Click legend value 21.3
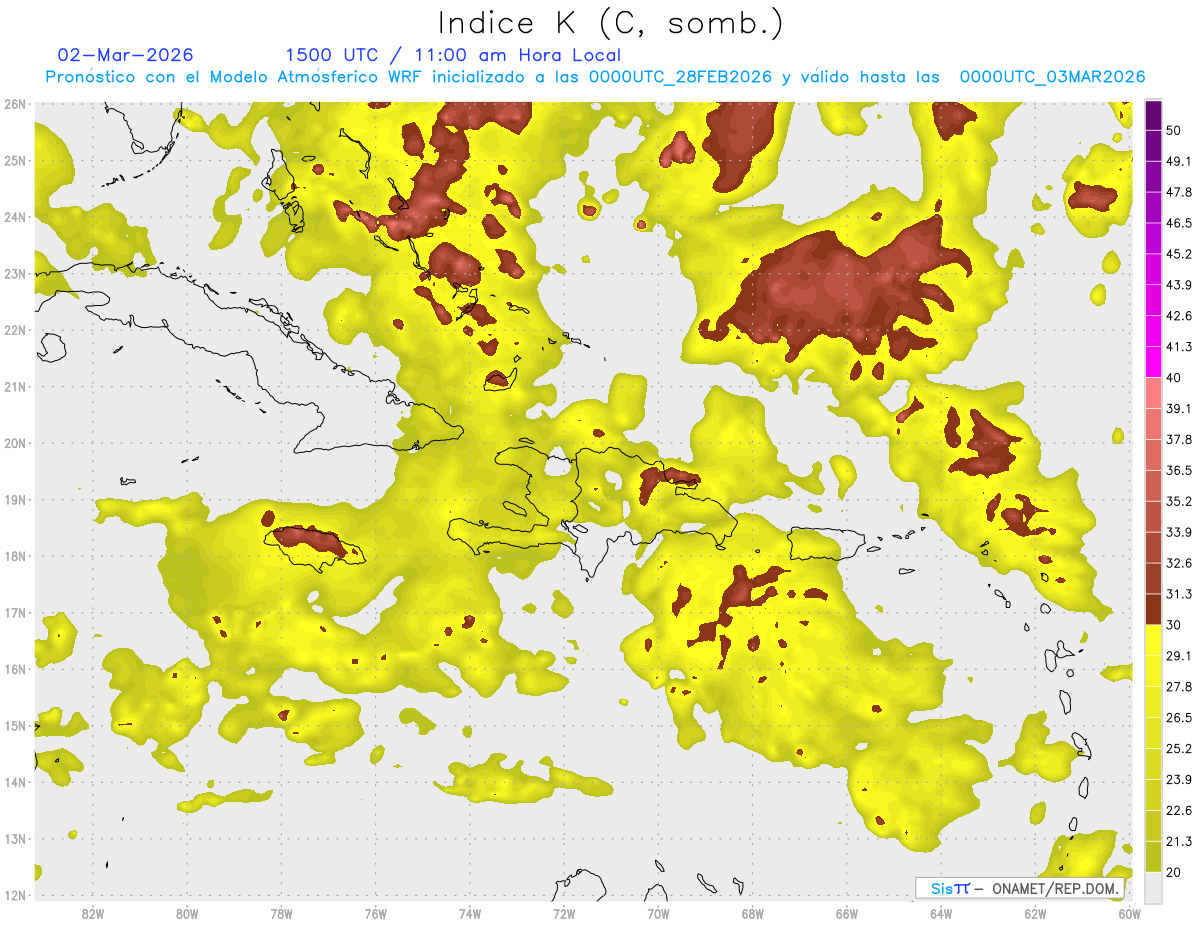1200x927 pixels. pos(1180,841)
